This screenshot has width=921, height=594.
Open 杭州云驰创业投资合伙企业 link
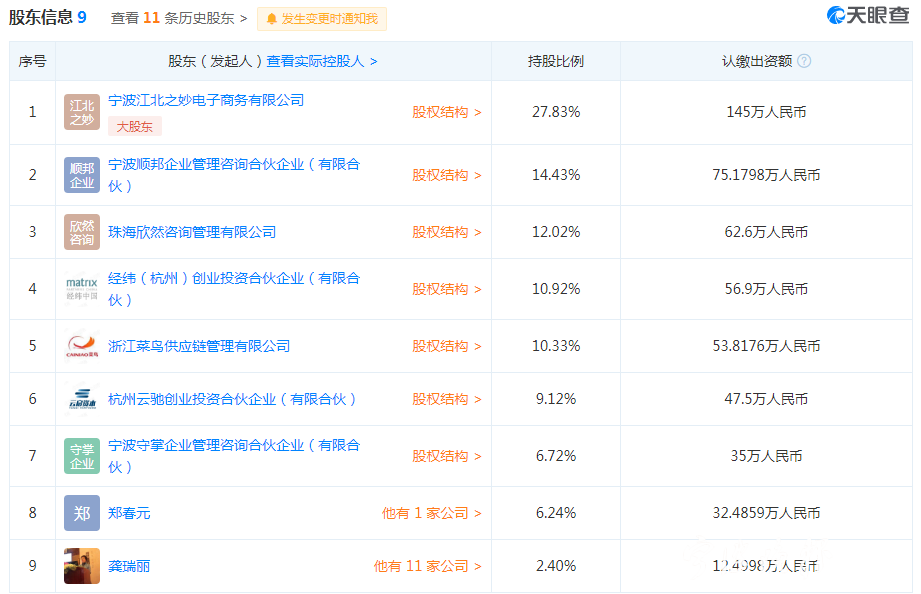tap(232, 399)
